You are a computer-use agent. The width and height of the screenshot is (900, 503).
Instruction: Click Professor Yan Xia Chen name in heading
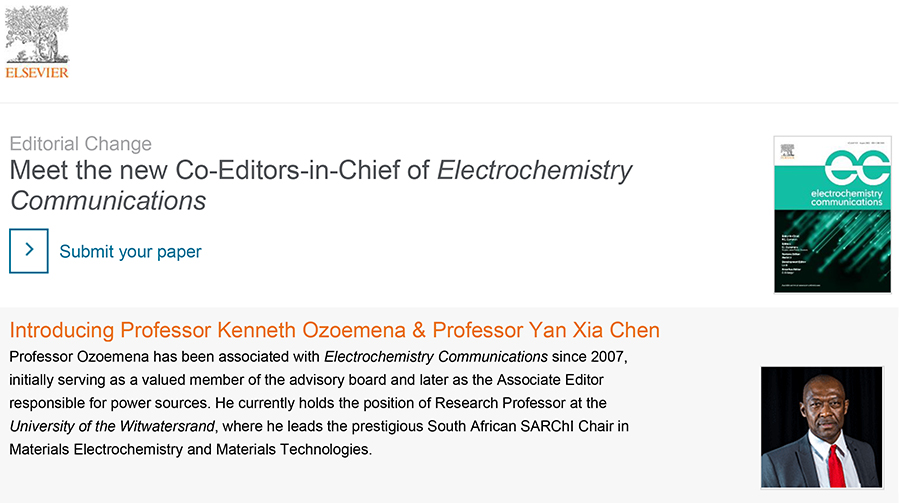[x=546, y=330]
